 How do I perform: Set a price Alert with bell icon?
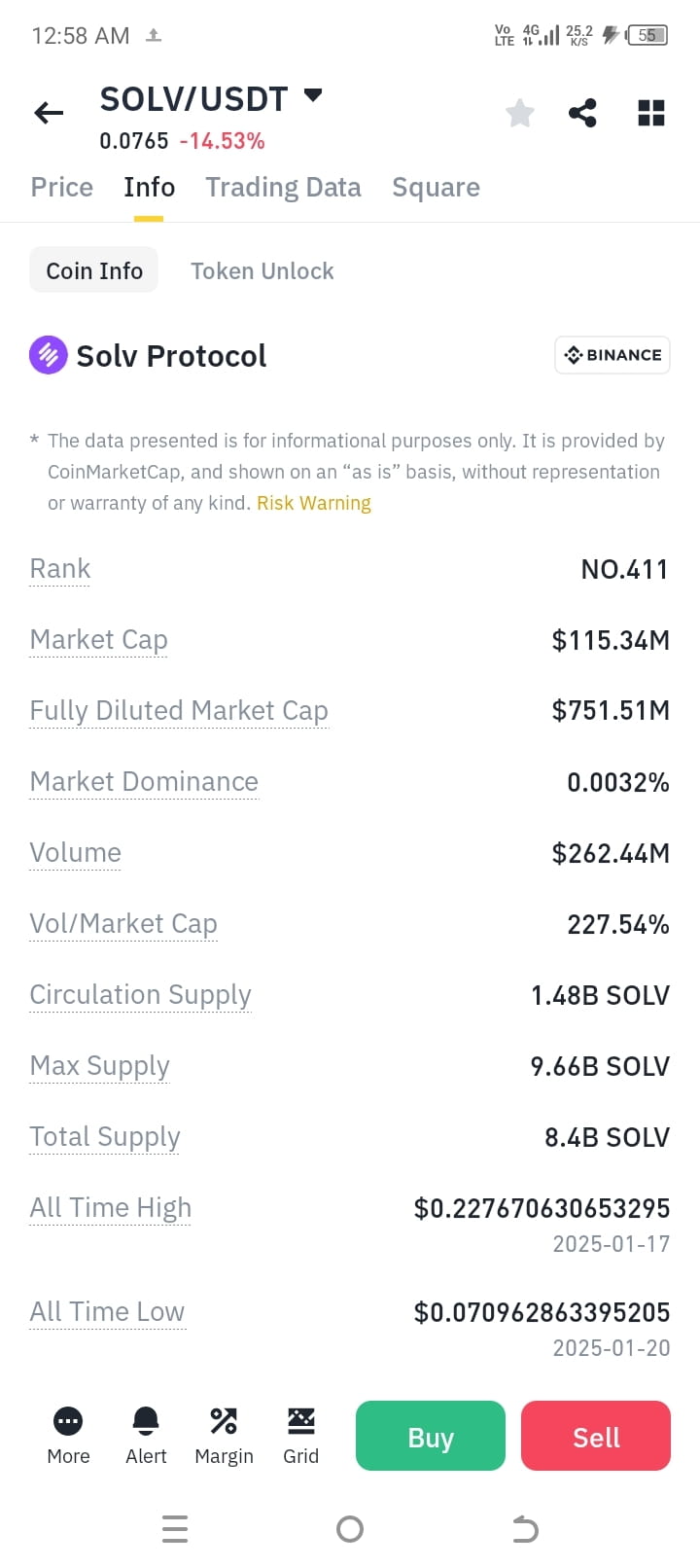(x=146, y=1435)
